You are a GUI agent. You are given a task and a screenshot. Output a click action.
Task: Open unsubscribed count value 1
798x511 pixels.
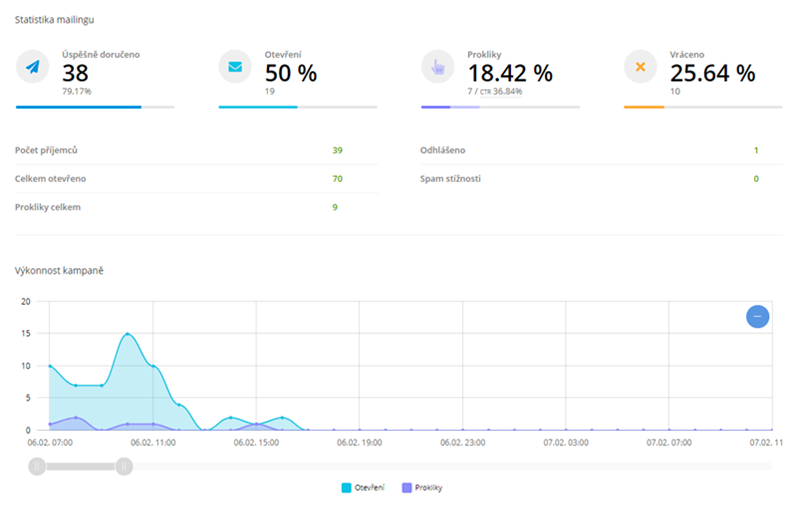(x=756, y=150)
